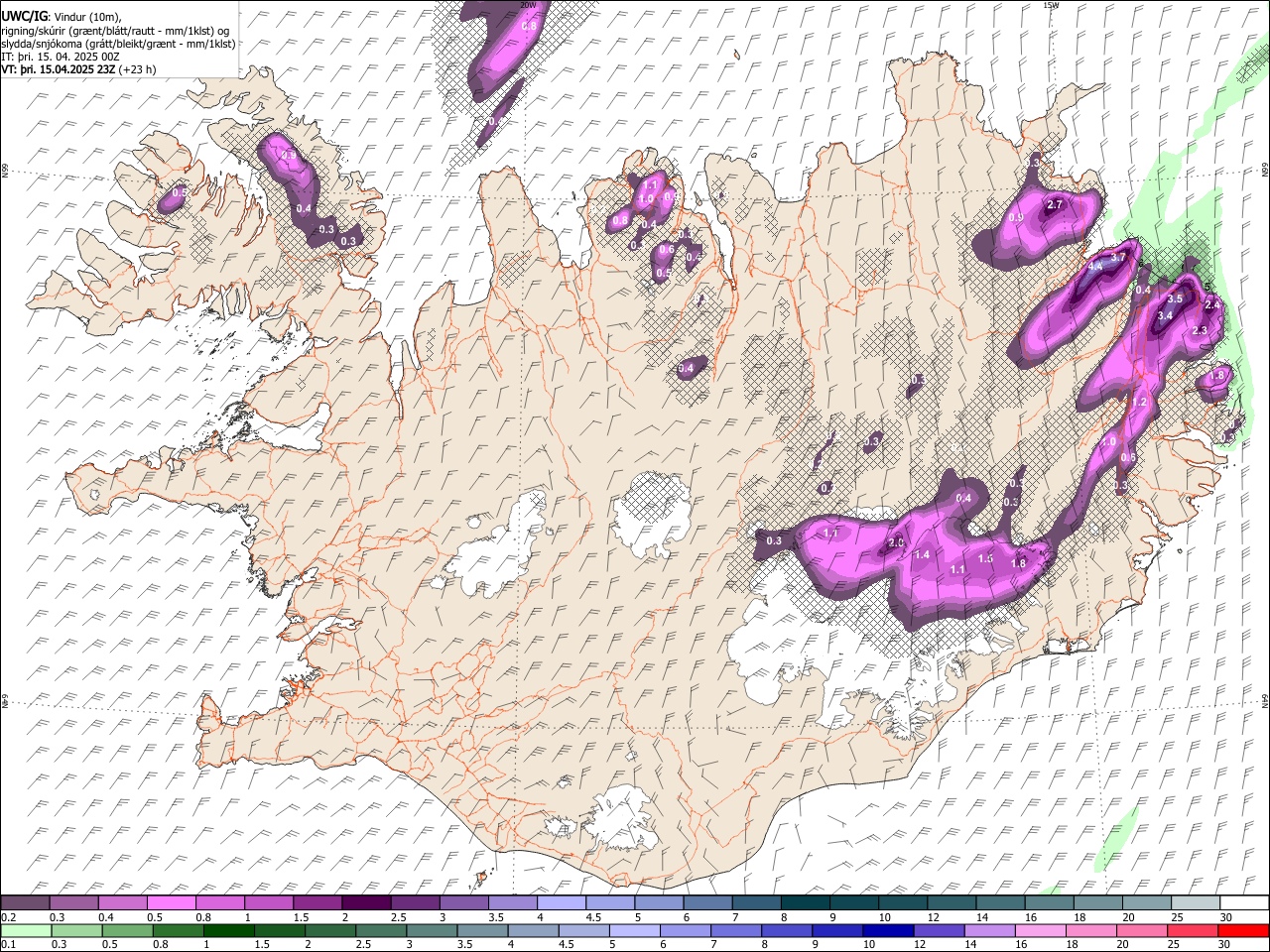1270x952 pixels.
Task: Click the 'slydda/snjókoma' legend description line
Action: 118,45
